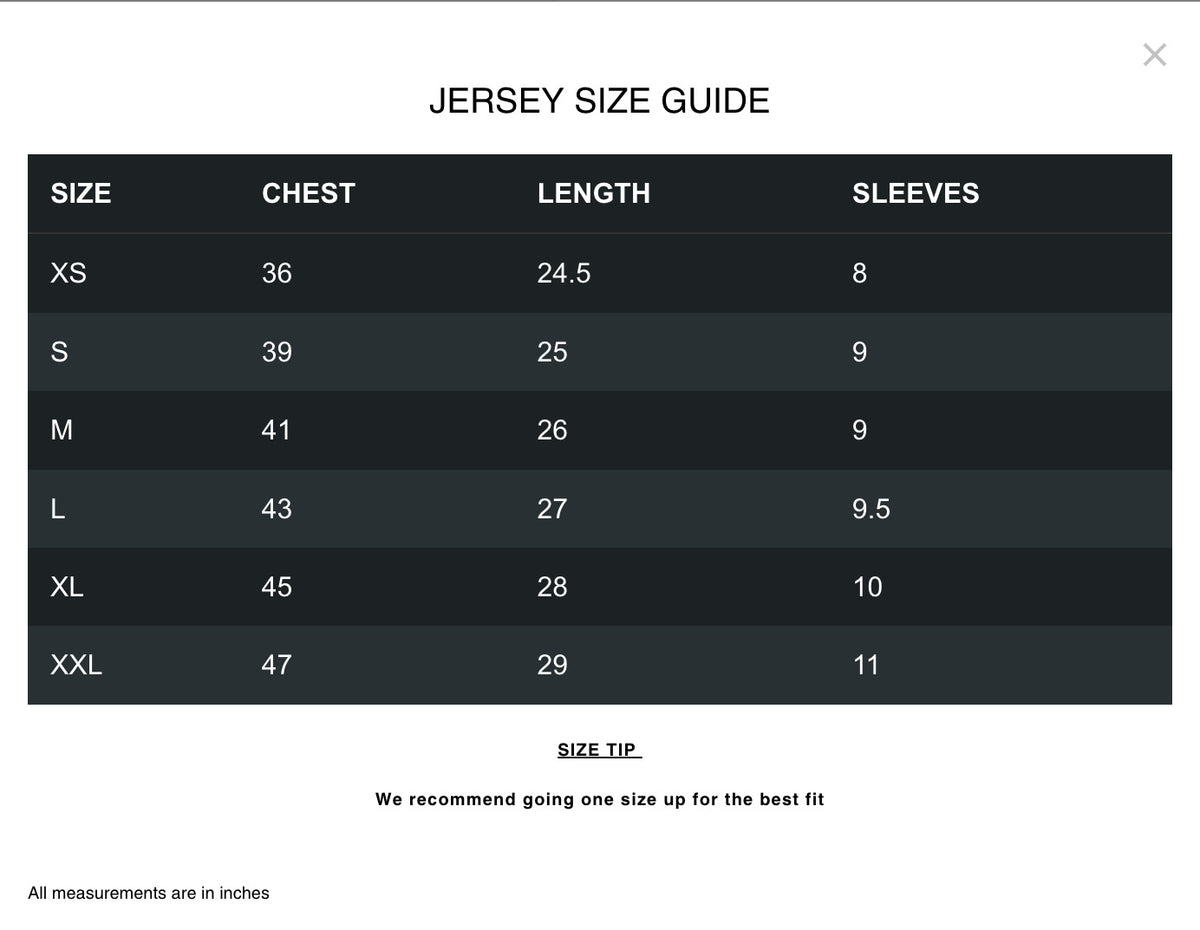Click the XL size row label

(x=67, y=587)
